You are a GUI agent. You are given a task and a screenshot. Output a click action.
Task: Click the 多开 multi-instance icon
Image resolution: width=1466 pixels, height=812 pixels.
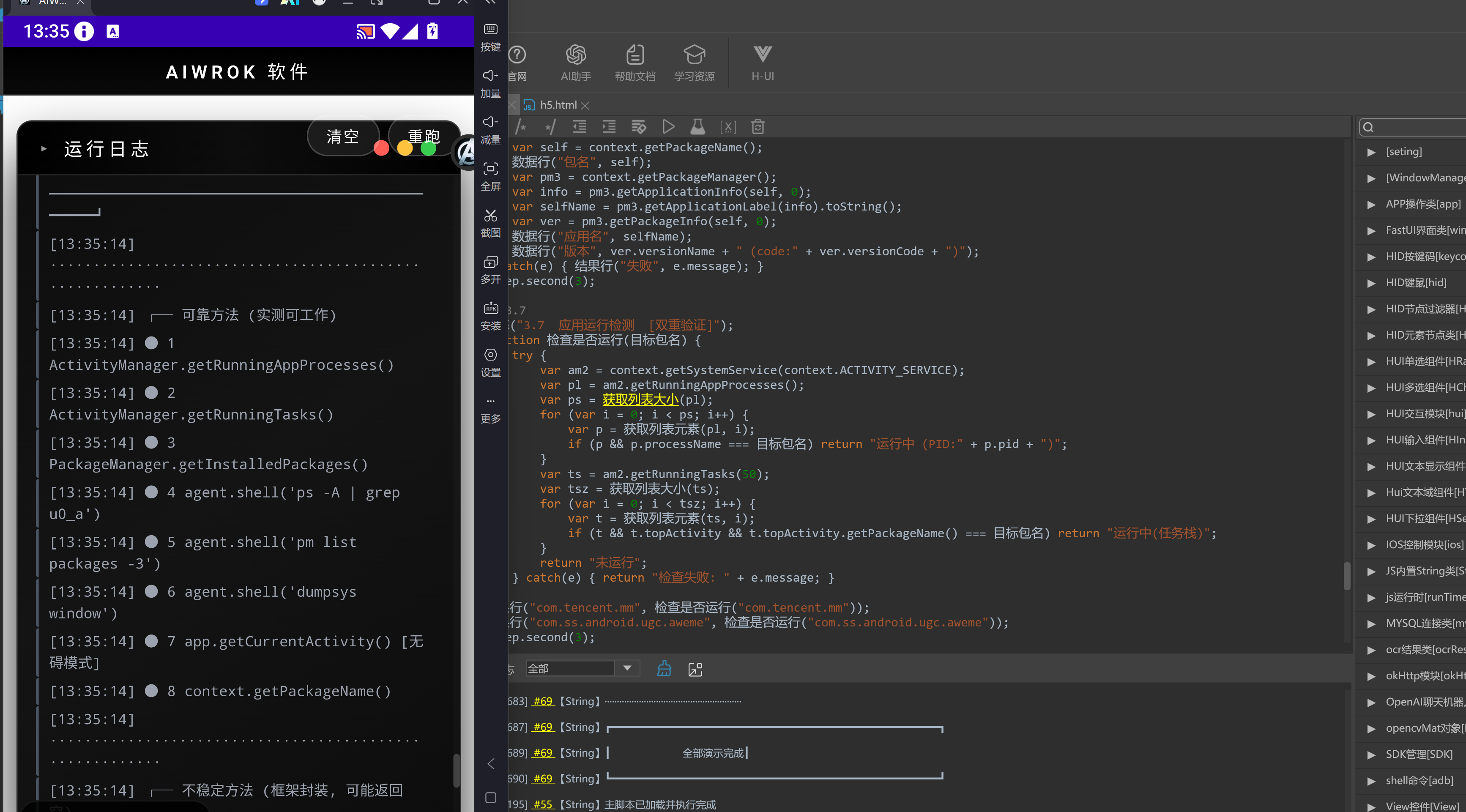pos(490,262)
